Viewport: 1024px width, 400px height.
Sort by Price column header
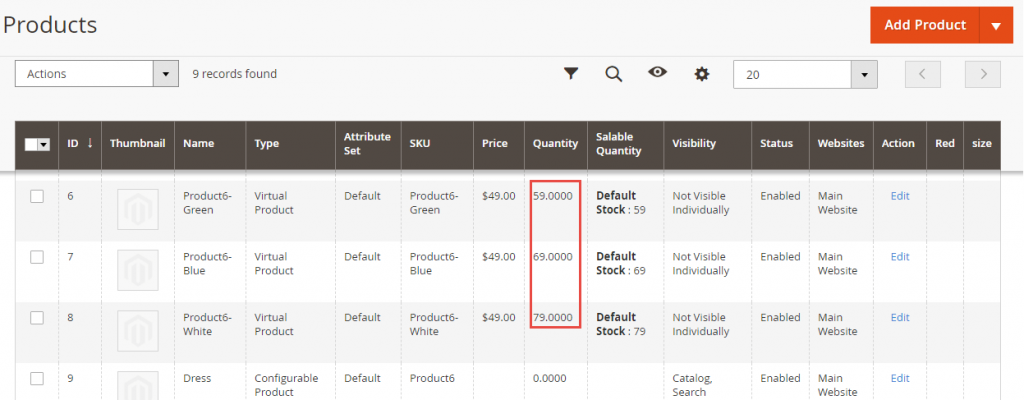498,144
